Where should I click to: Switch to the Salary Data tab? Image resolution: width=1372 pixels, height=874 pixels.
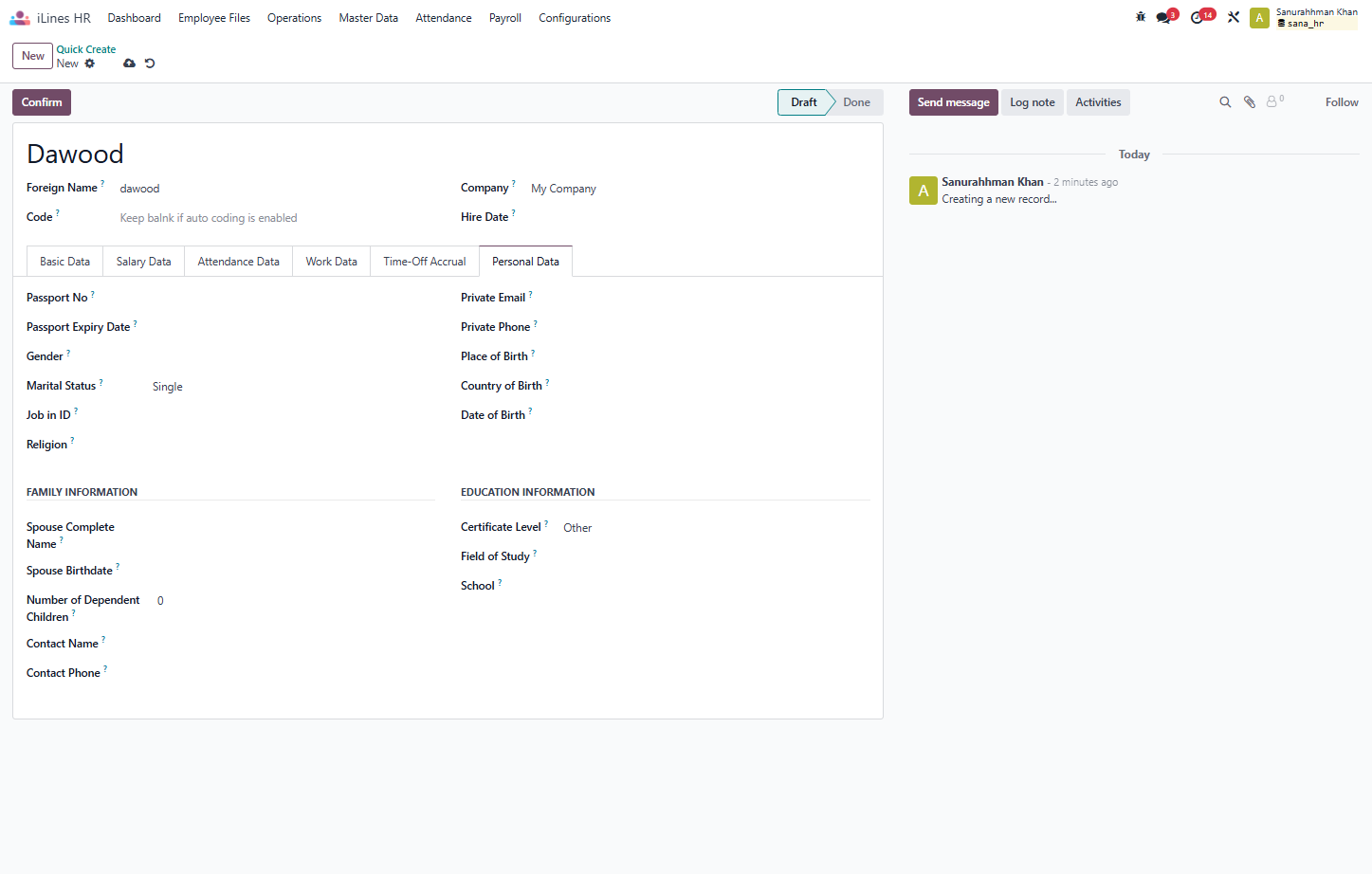(x=144, y=262)
